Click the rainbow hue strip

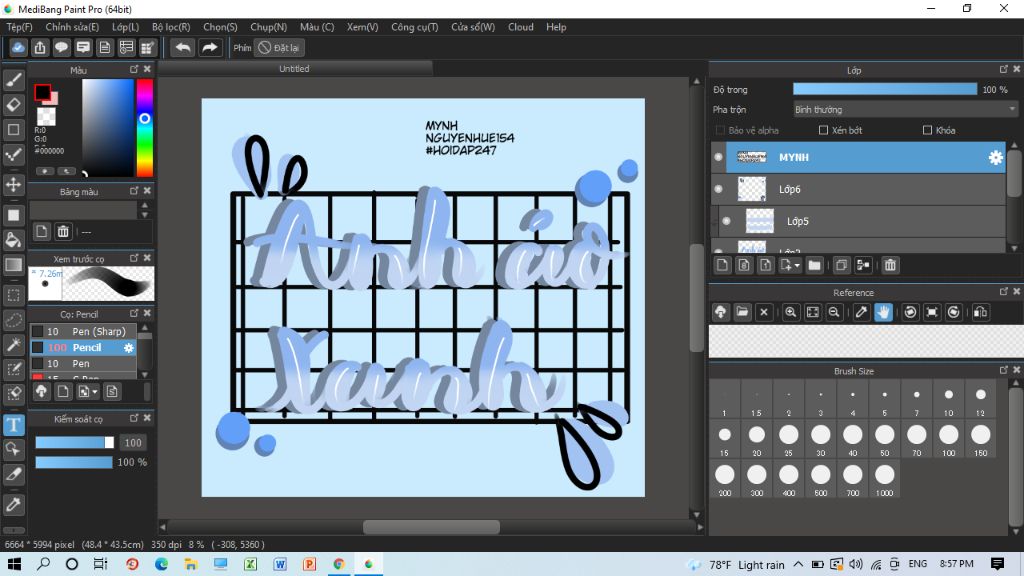[x=144, y=127]
